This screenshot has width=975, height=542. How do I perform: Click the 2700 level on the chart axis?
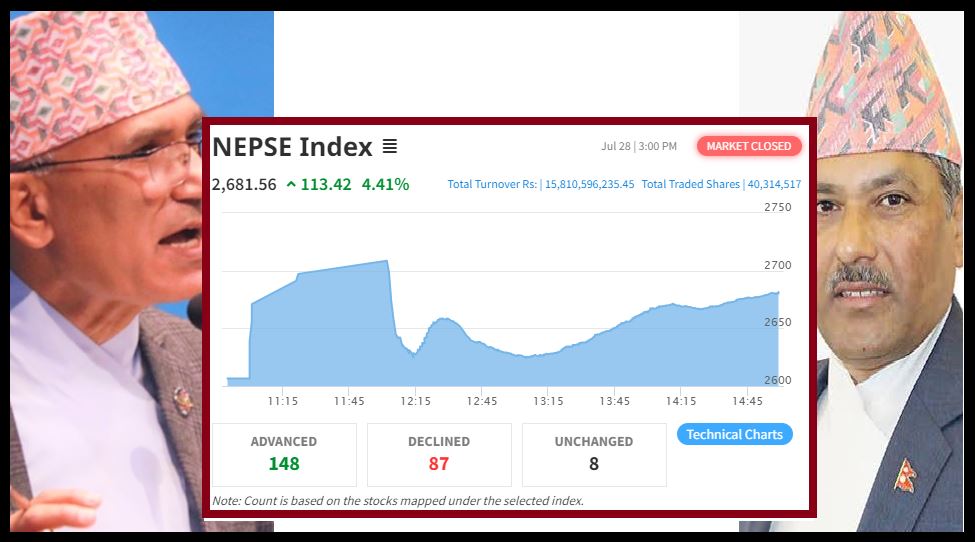point(777,265)
